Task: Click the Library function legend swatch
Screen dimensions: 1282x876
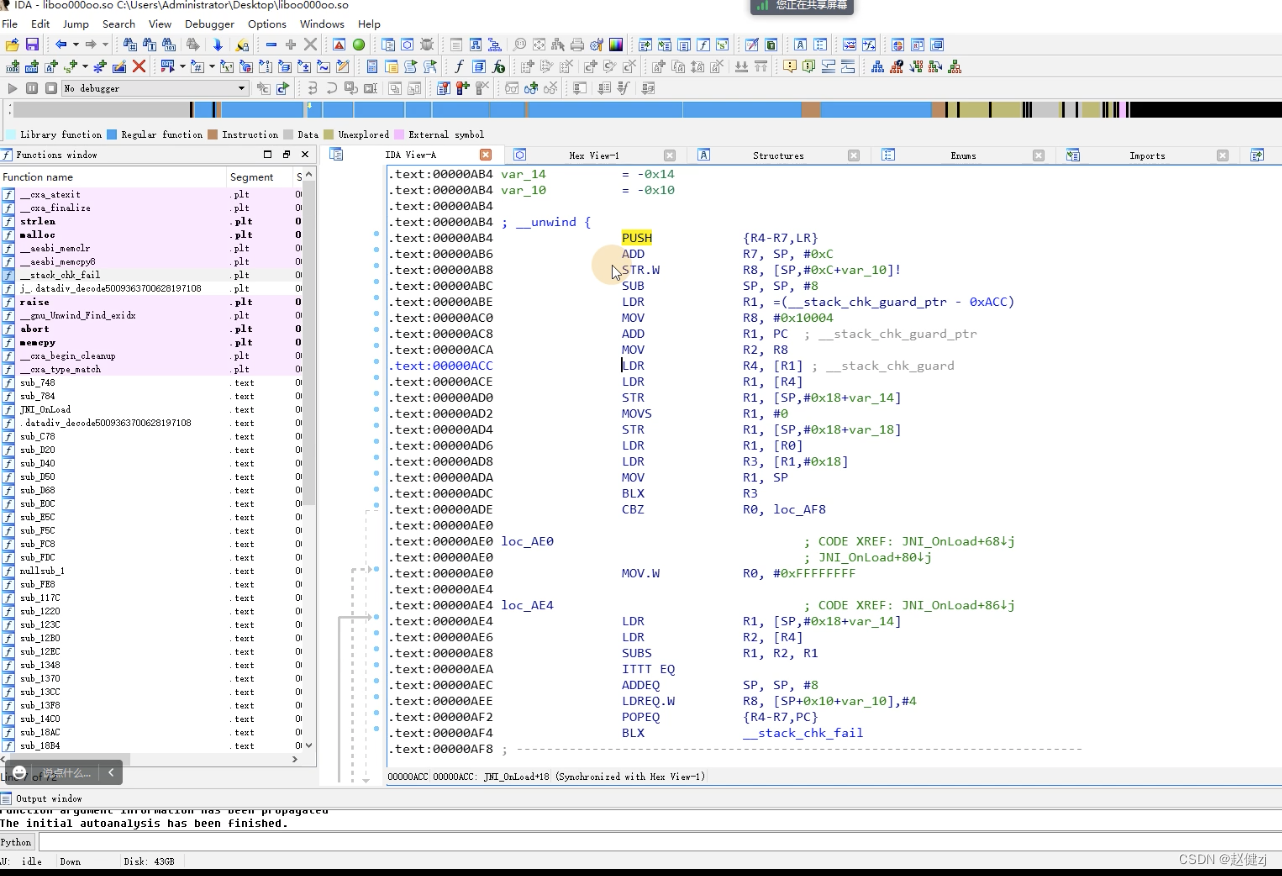Action: click(11, 134)
